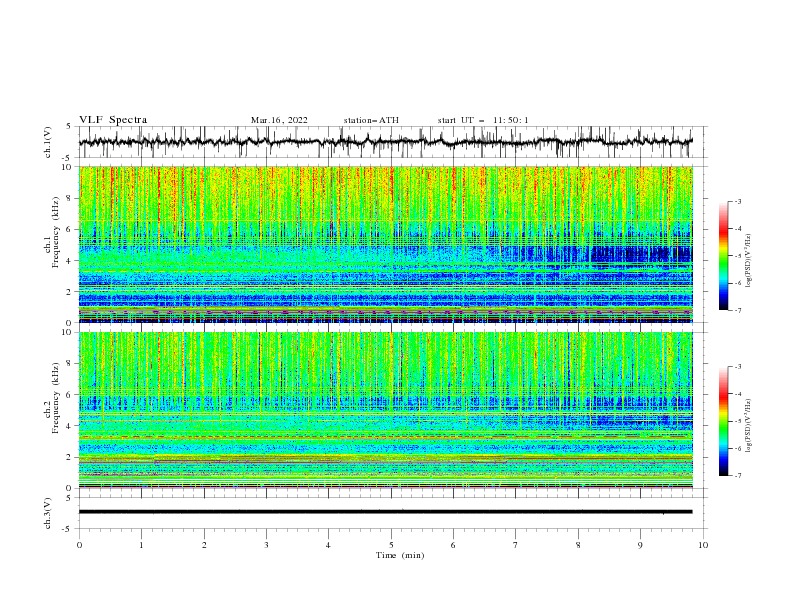
Task: Click the 'station=ATH' header label
Action: tap(371, 120)
